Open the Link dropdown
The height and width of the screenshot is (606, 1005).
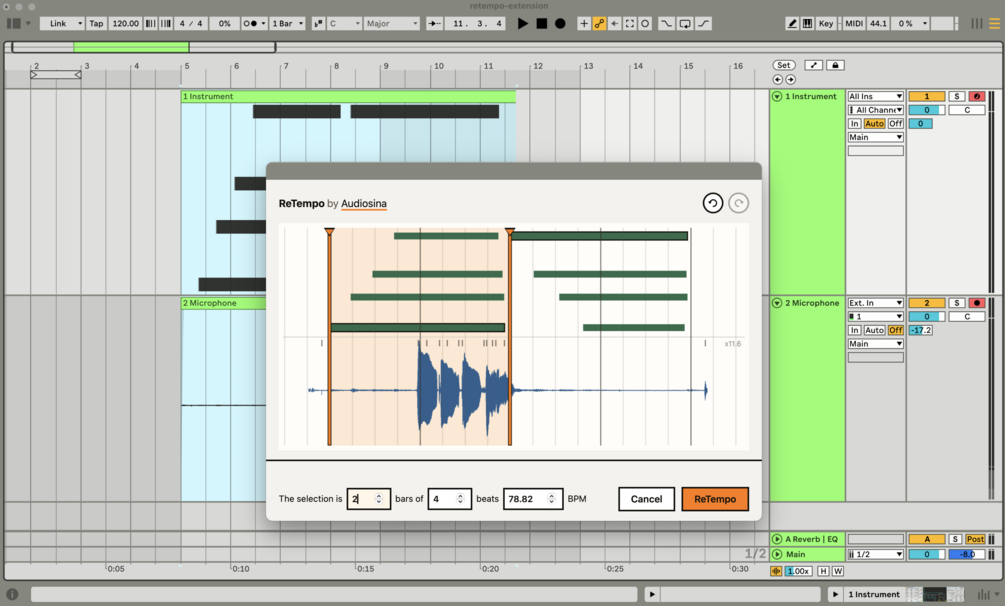pos(62,24)
